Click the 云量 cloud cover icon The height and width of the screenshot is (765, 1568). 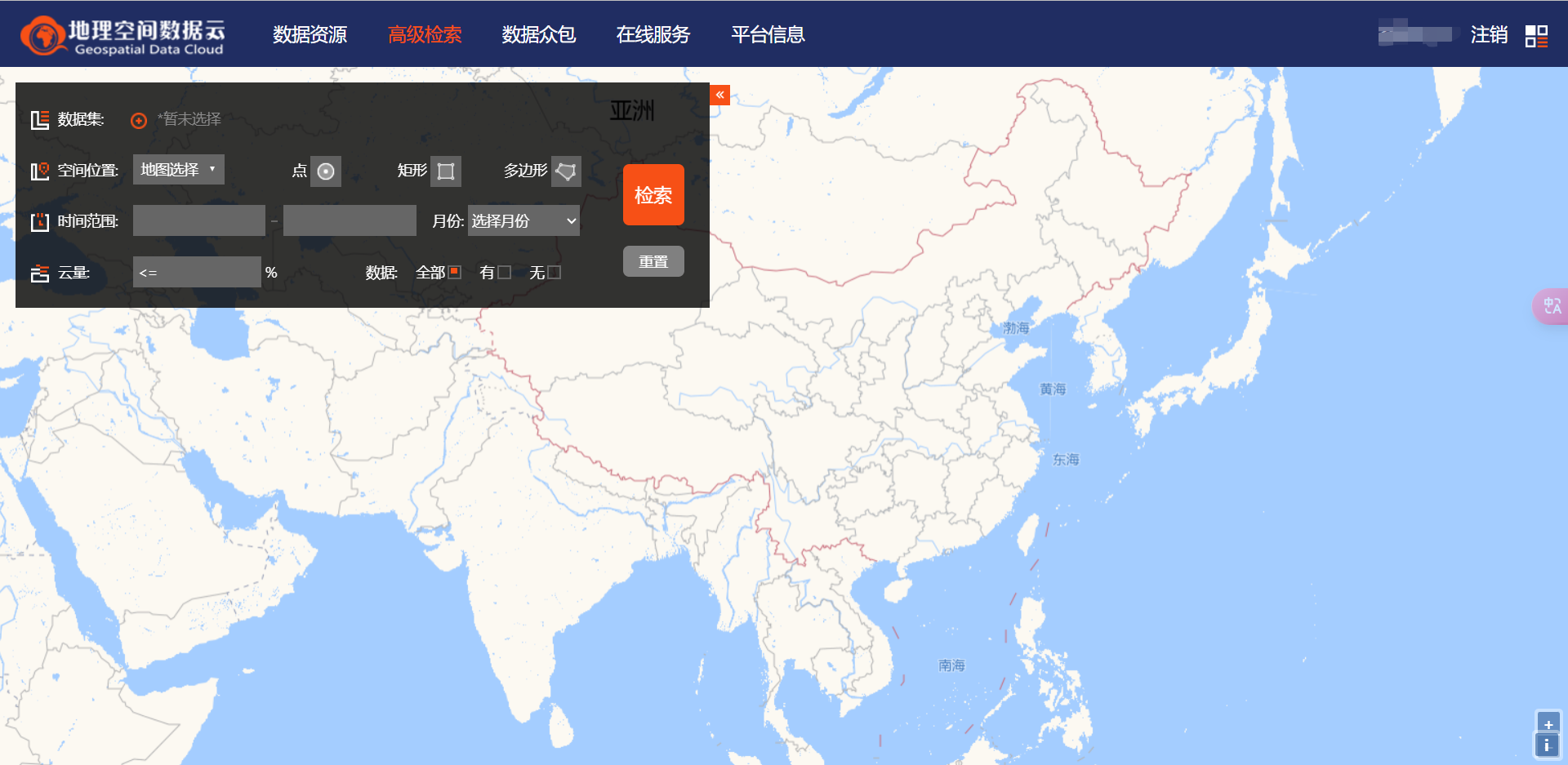point(39,272)
